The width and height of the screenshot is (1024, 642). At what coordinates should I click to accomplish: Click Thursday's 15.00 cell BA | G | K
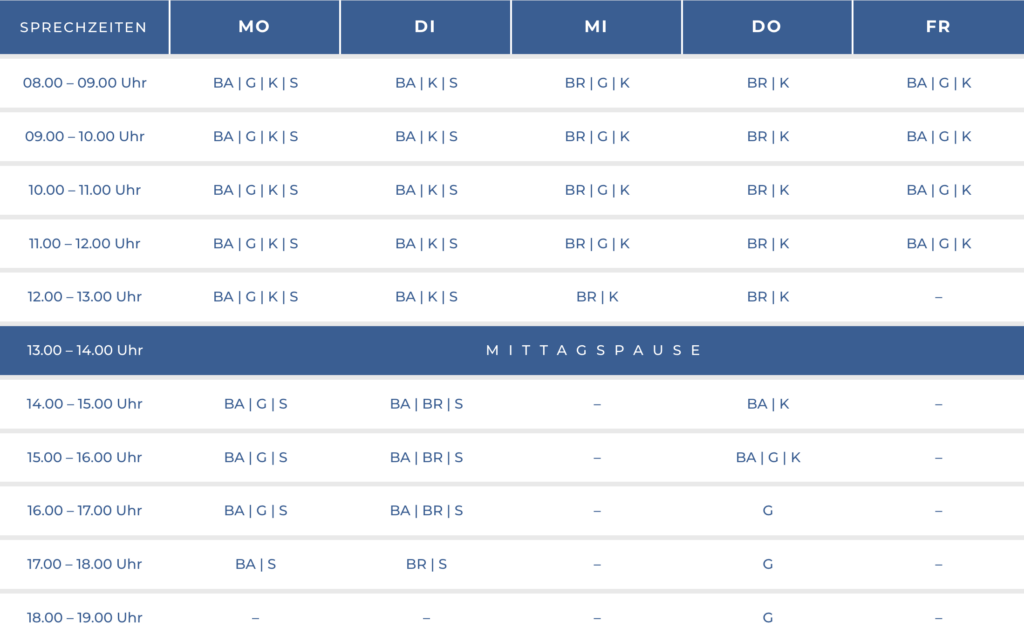point(768,457)
